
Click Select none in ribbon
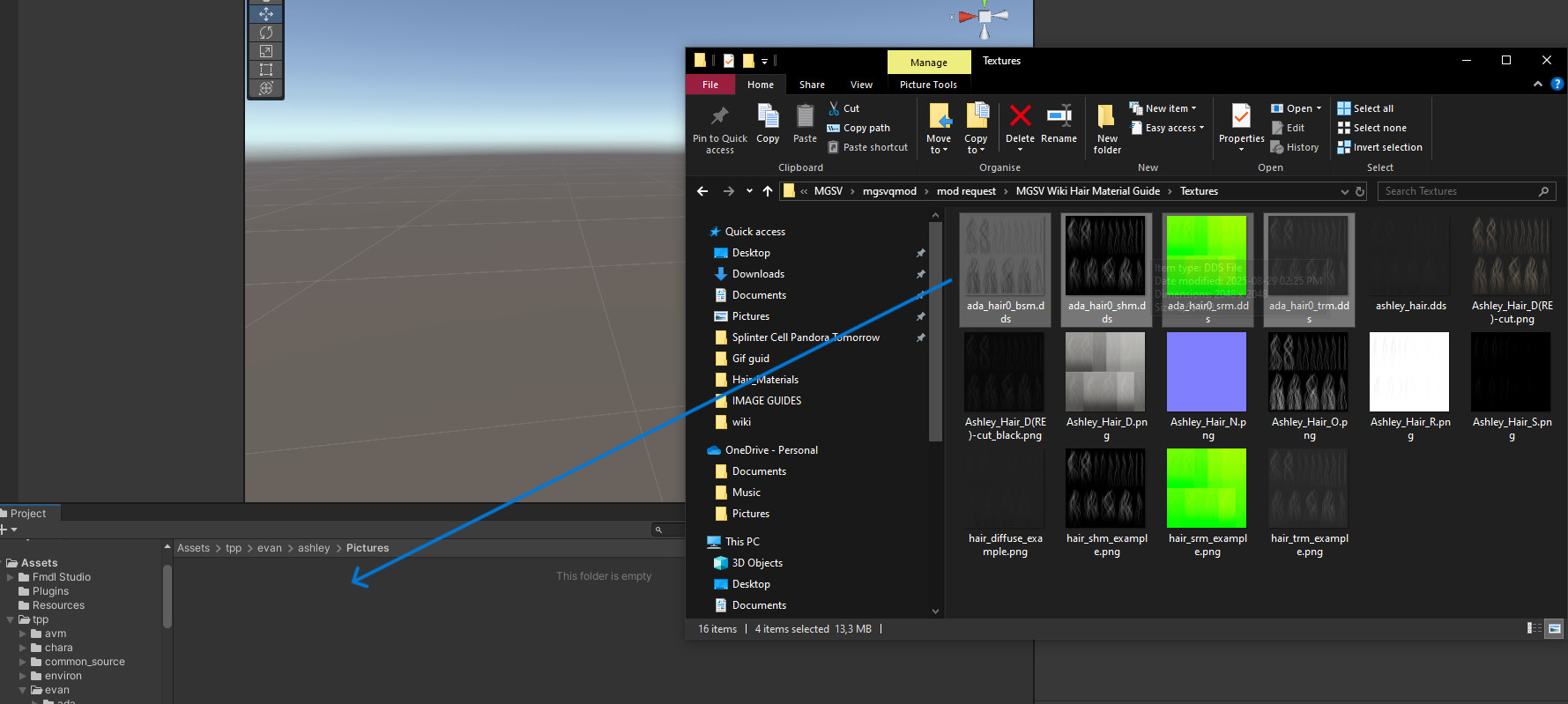tap(1371, 128)
